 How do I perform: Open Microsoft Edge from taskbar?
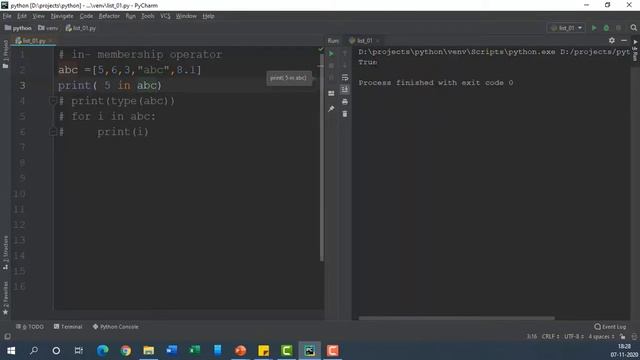[x=102, y=351]
